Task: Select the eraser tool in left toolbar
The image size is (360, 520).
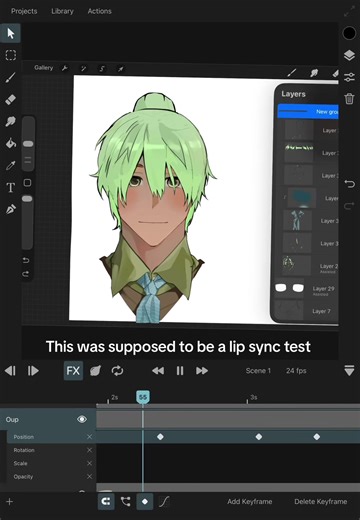Action: pyautogui.click(x=11, y=99)
